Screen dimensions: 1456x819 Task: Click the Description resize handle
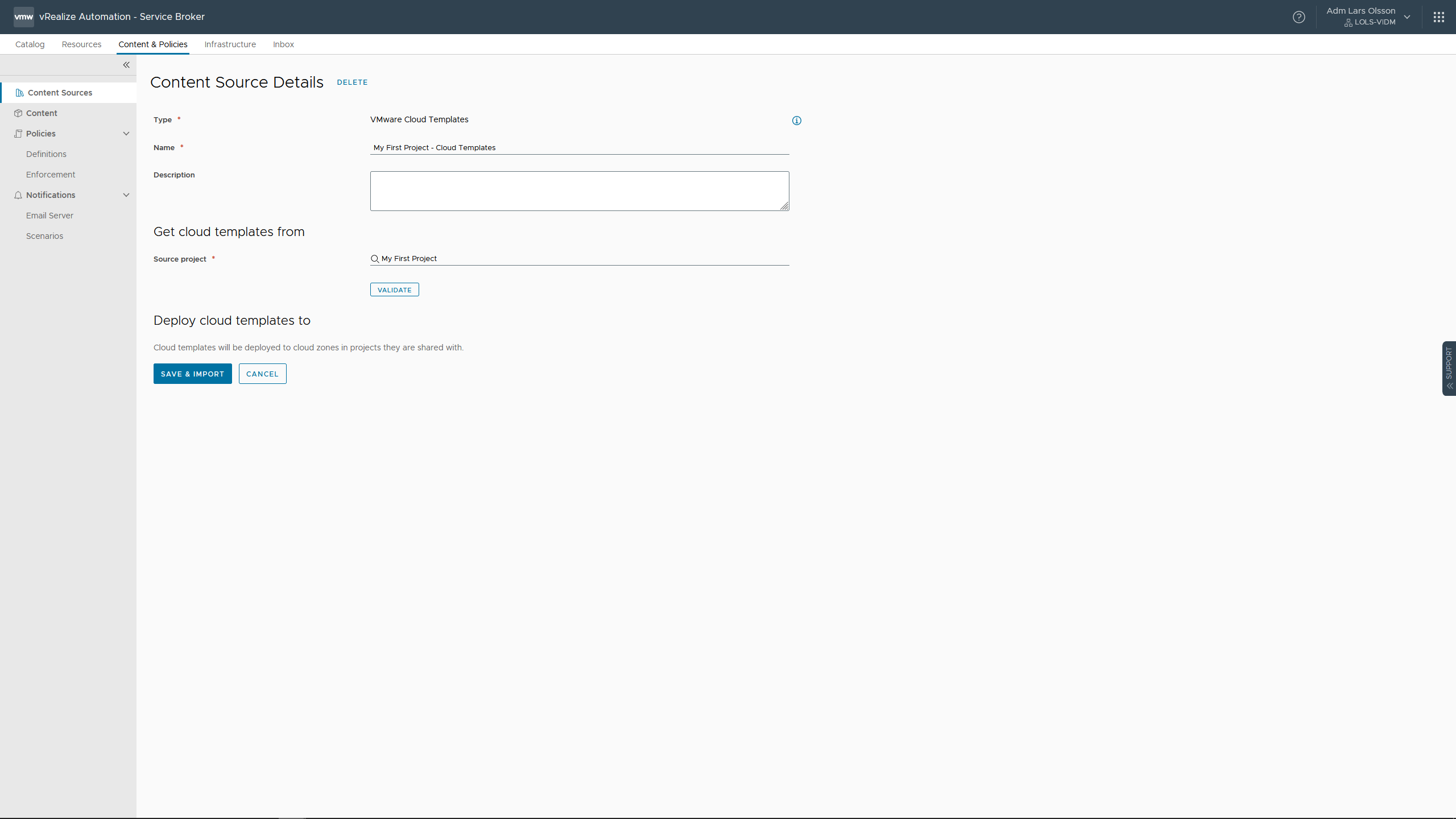pos(784,206)
